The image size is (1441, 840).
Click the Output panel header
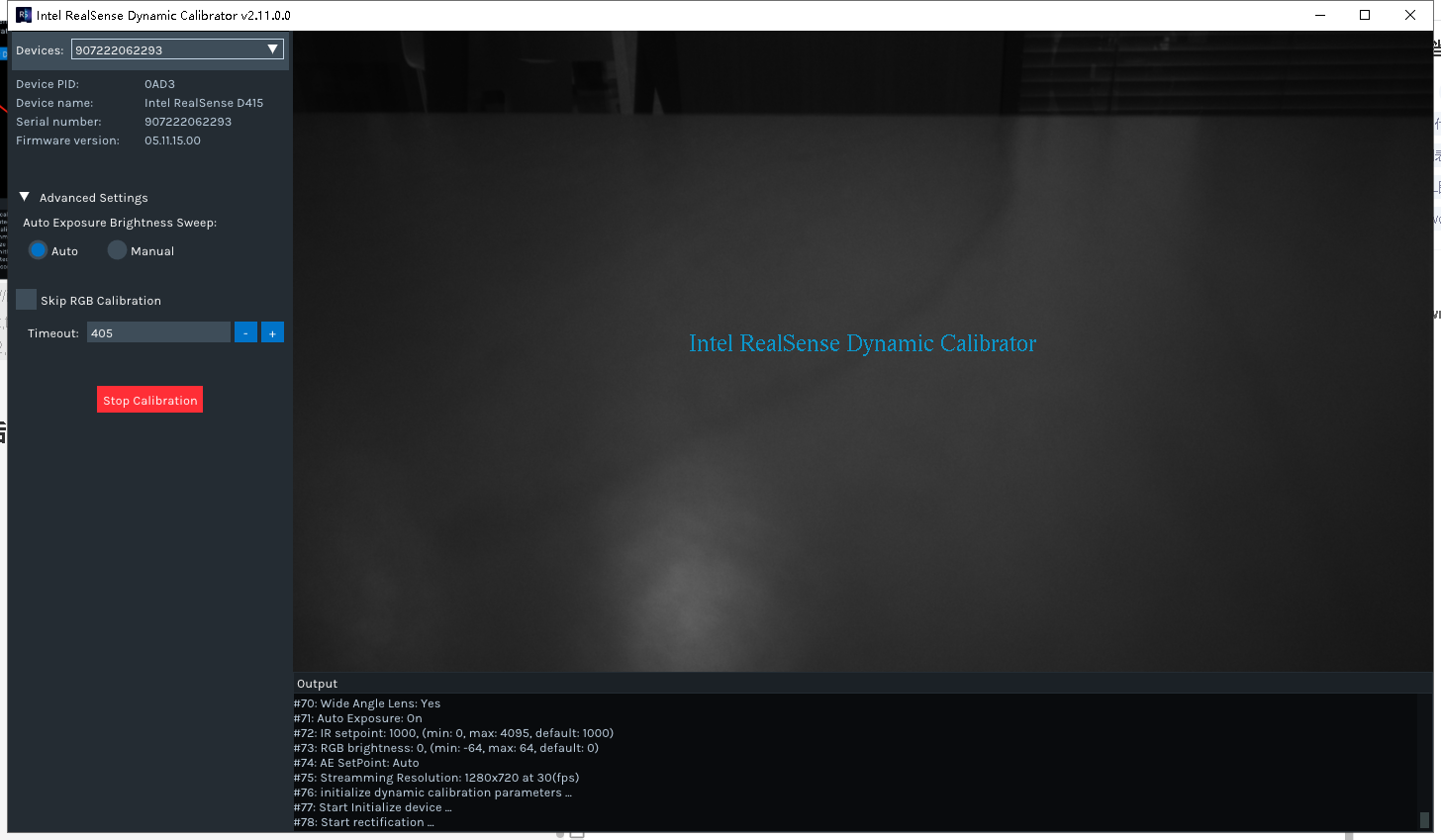tap(317, 684)
